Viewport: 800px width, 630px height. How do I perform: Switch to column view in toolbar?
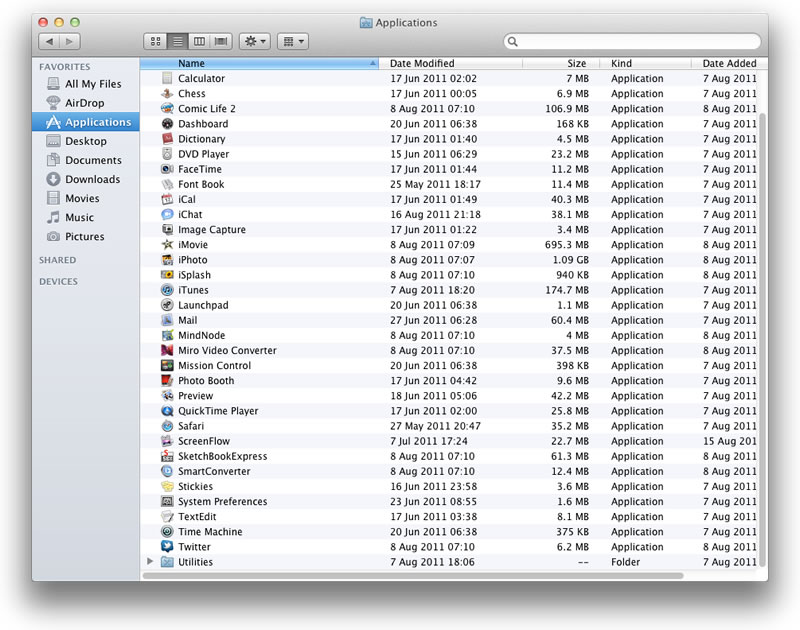click(x=199, y=41)
